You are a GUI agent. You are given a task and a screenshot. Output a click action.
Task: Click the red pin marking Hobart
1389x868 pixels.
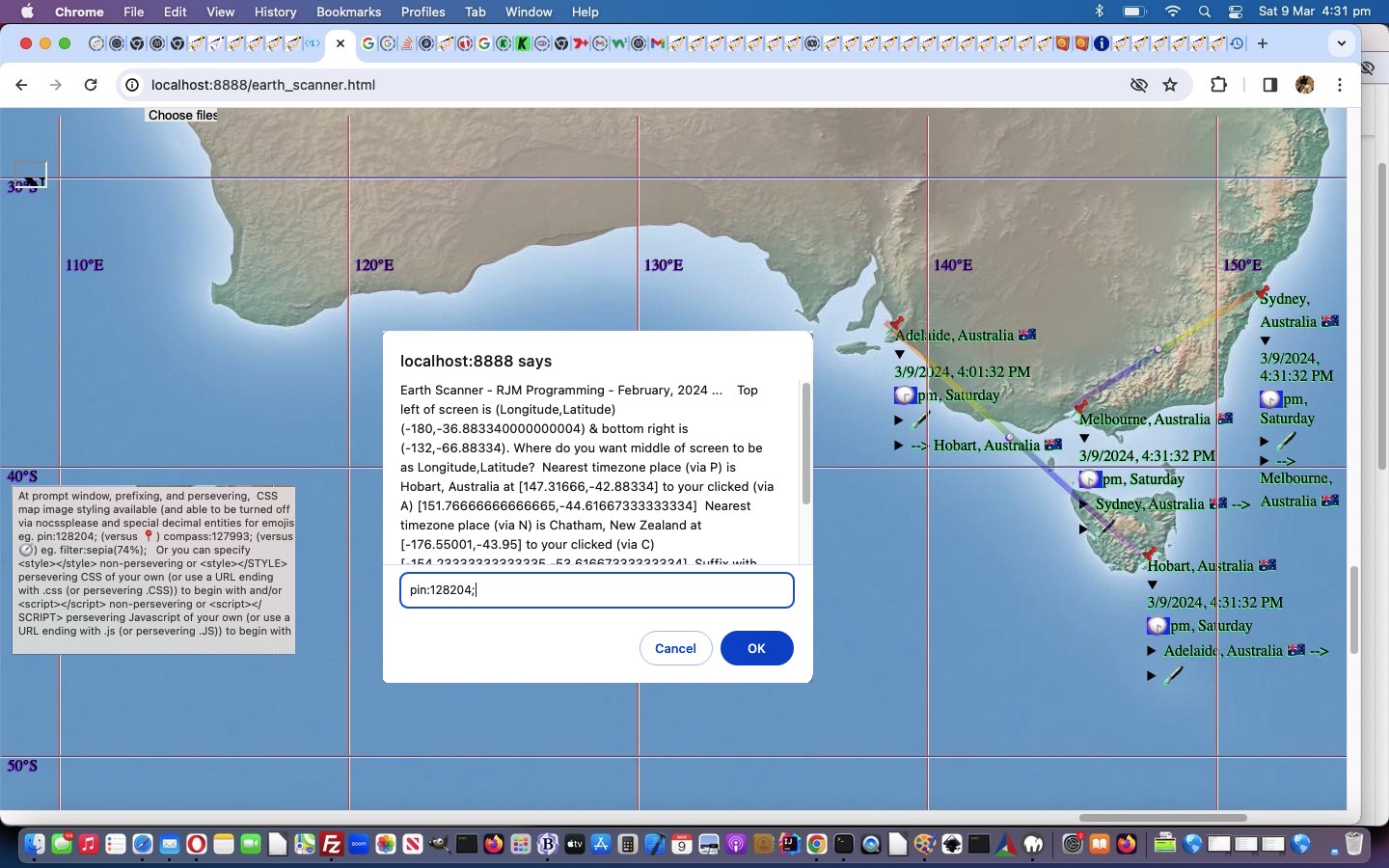click(x=1149, y=554)
